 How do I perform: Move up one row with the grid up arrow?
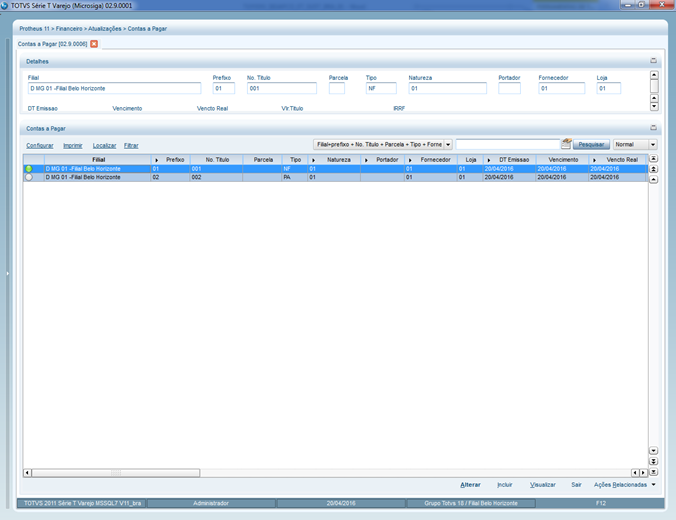pyautogui.click(x=654, y=179)
